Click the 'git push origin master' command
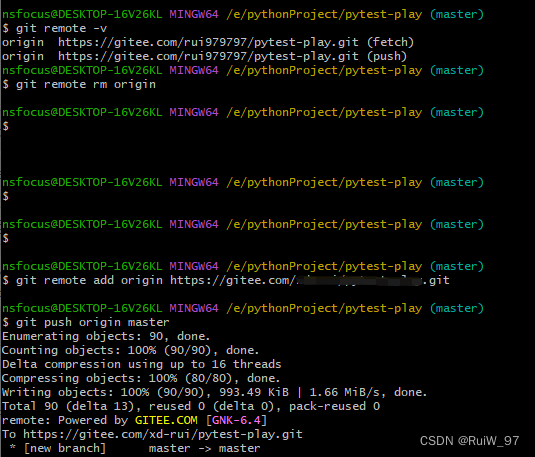 [x=86, y=322]
